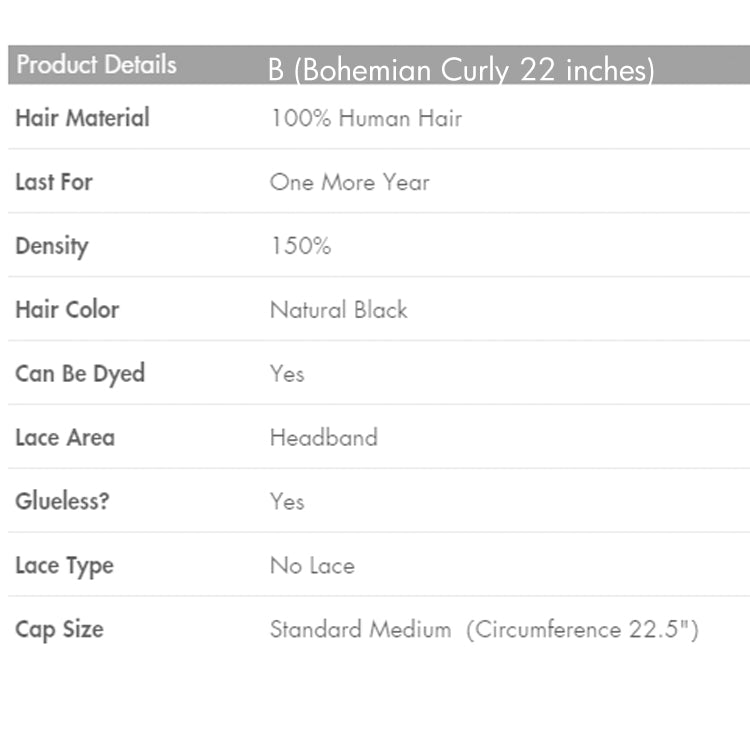Click the Hair Material row label

82,118
